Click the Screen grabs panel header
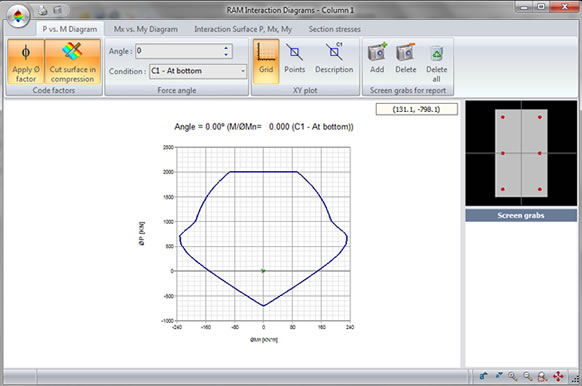 pyautogui.click(x=521, y=215)
